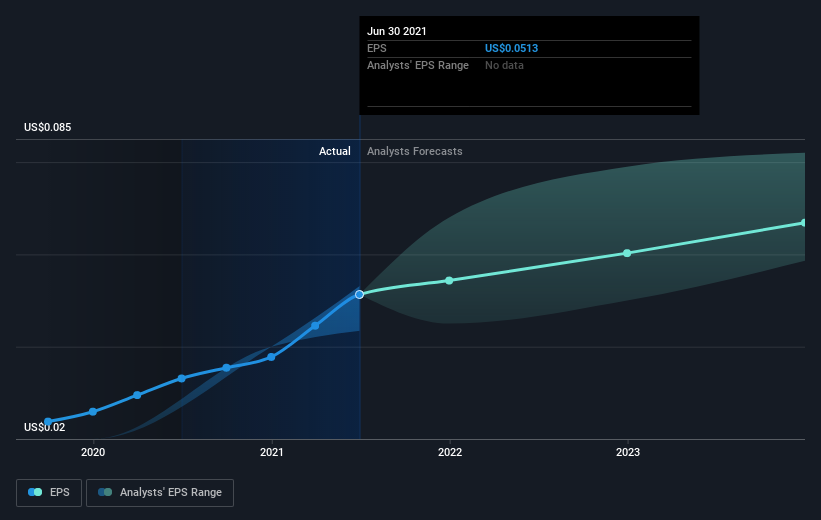Click the 2022 x-axis label

(450, 452)
